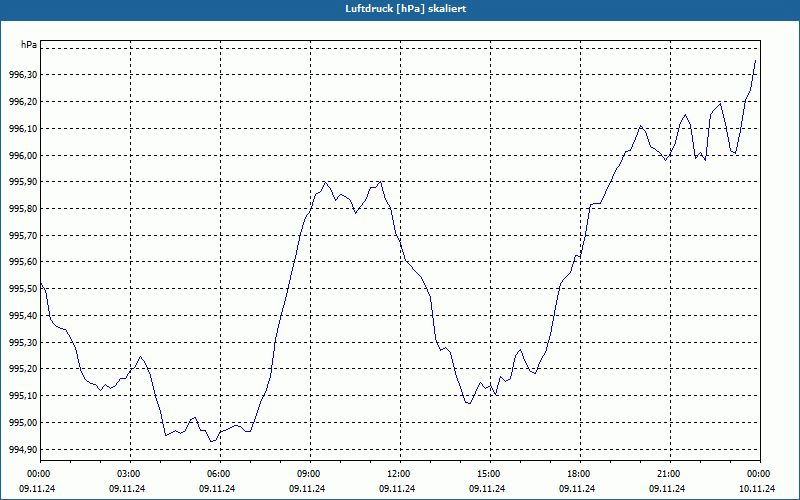Click the 996,10 pressure axis label
Image resolution: width=800 pixels, height=500 pixels.
23,129
